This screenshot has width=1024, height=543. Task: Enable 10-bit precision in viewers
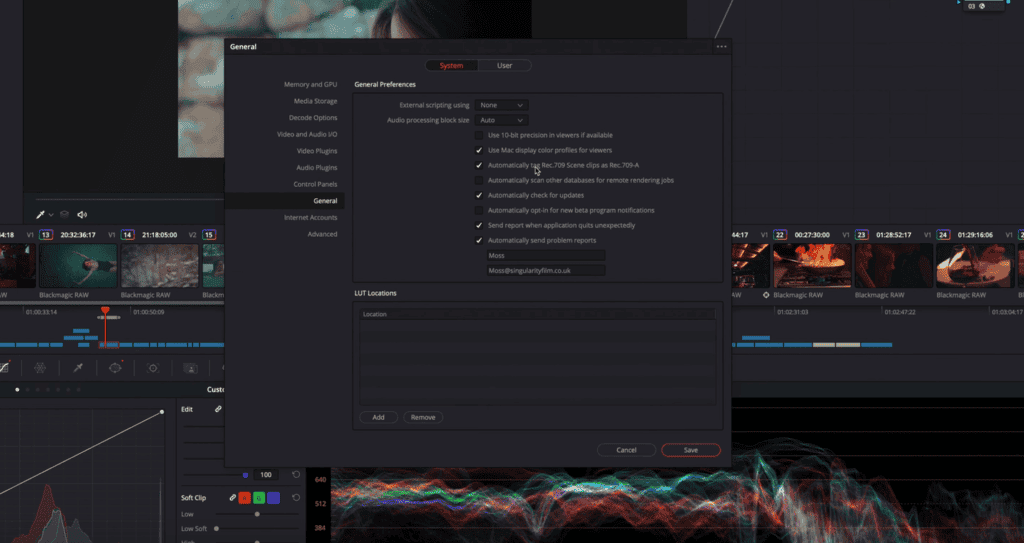pos(479,135)
